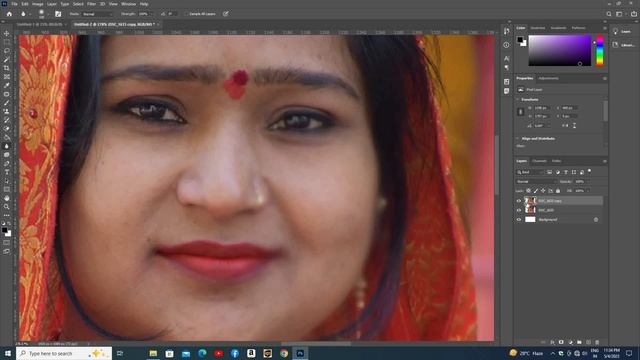Toggle link width and height in Transform
Viewport: 640px width, 360px height.
520,112
